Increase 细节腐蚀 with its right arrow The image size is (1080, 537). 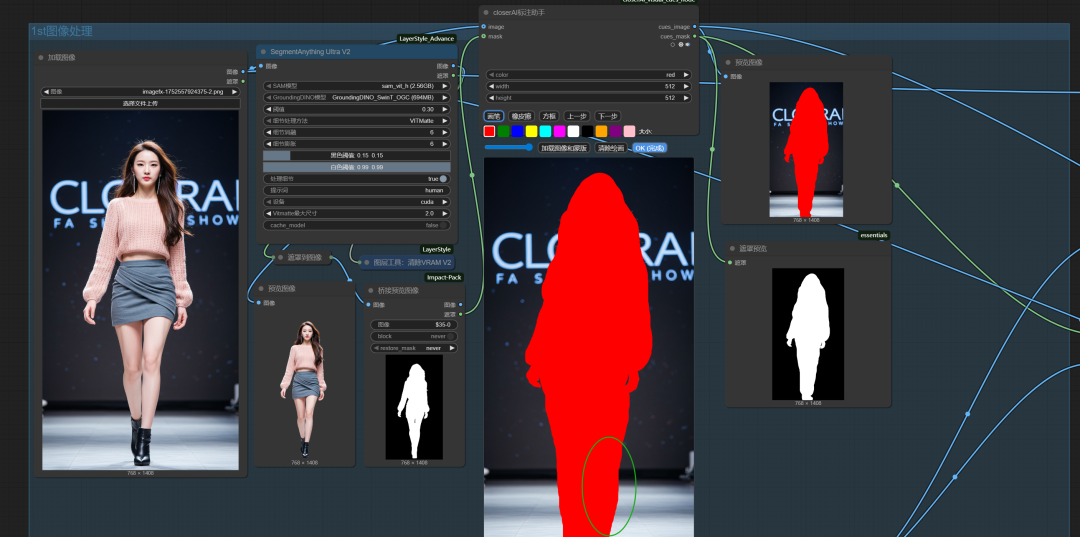coord(445,132)
